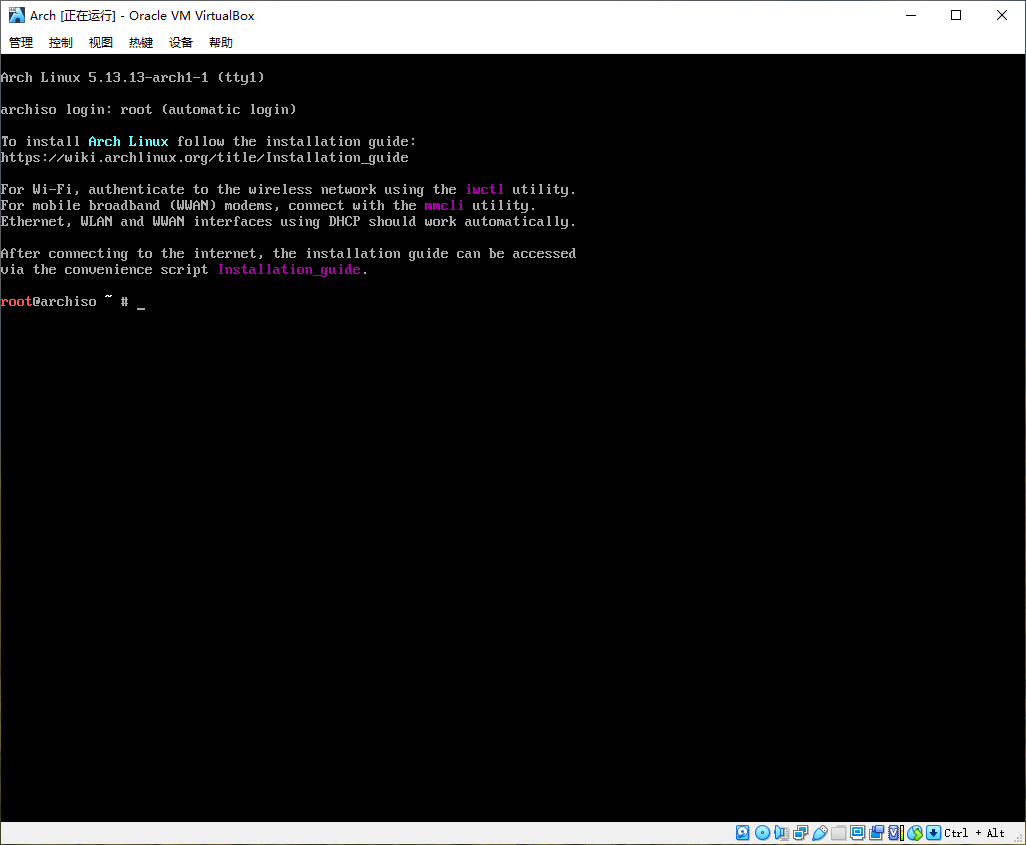1026x845 pixels.
Task: Click the audio output status icon
Action: pyautogui.click(x=780, y=832)
